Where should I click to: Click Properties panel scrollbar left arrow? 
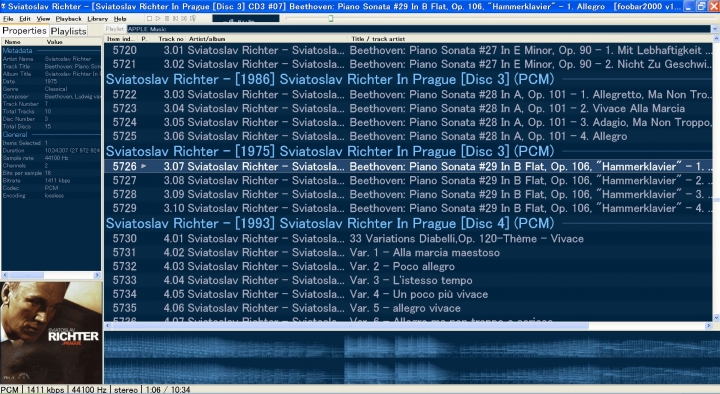[5, 275]
